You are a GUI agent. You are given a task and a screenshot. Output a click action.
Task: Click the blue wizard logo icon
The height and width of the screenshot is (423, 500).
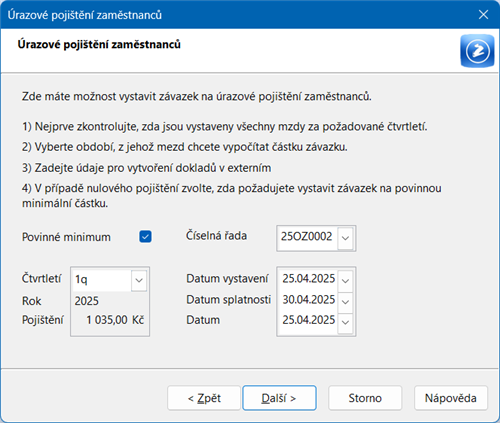tap(477, 51)
